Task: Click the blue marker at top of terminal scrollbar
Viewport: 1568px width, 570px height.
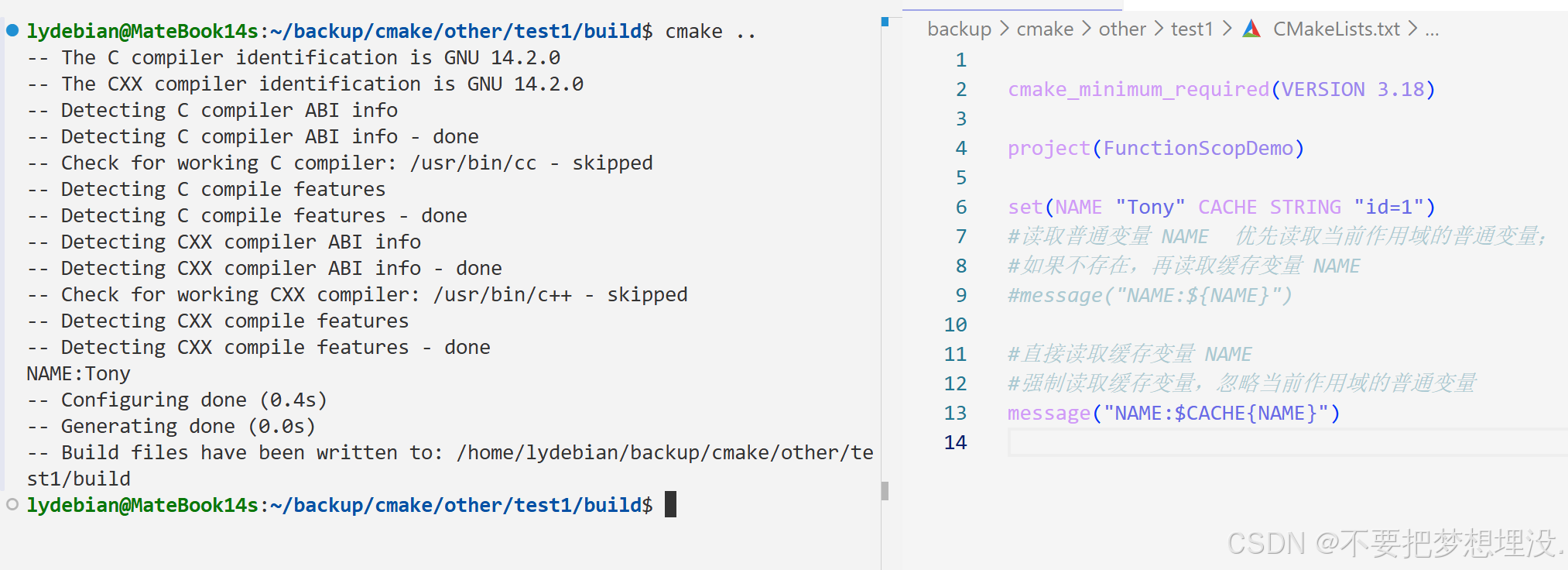Action: tap(885, 22)
